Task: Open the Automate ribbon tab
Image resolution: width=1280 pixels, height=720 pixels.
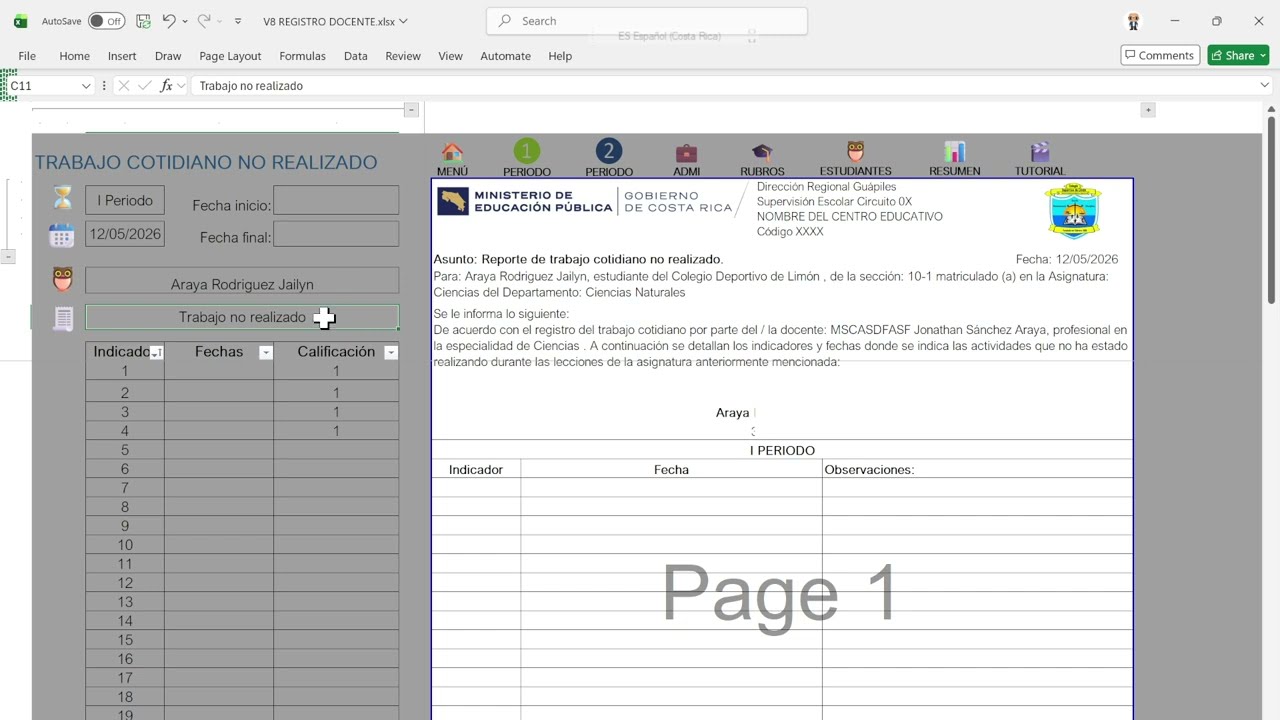Action: pos(505,56)
